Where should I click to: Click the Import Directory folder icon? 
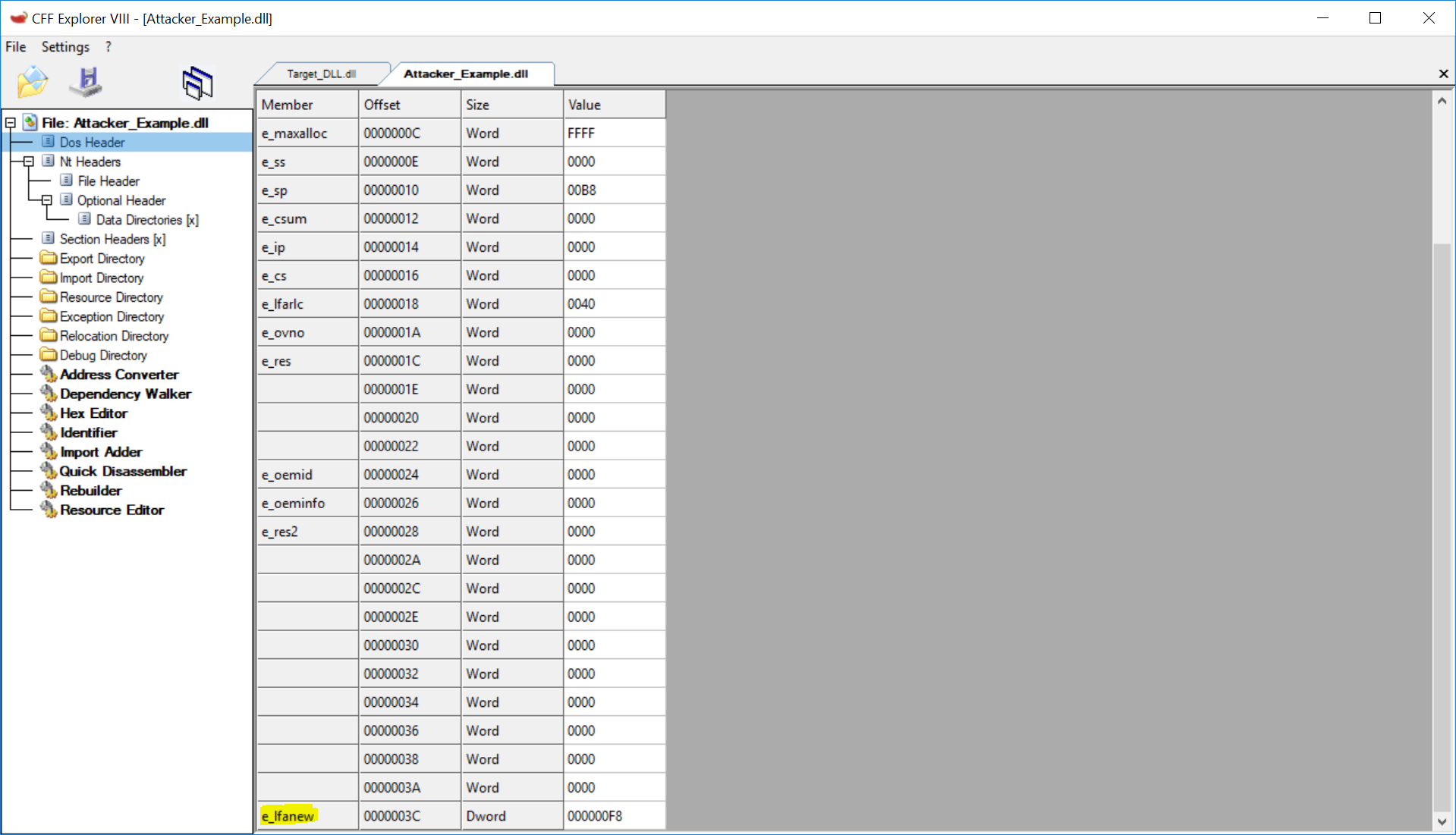pos(49,277)
